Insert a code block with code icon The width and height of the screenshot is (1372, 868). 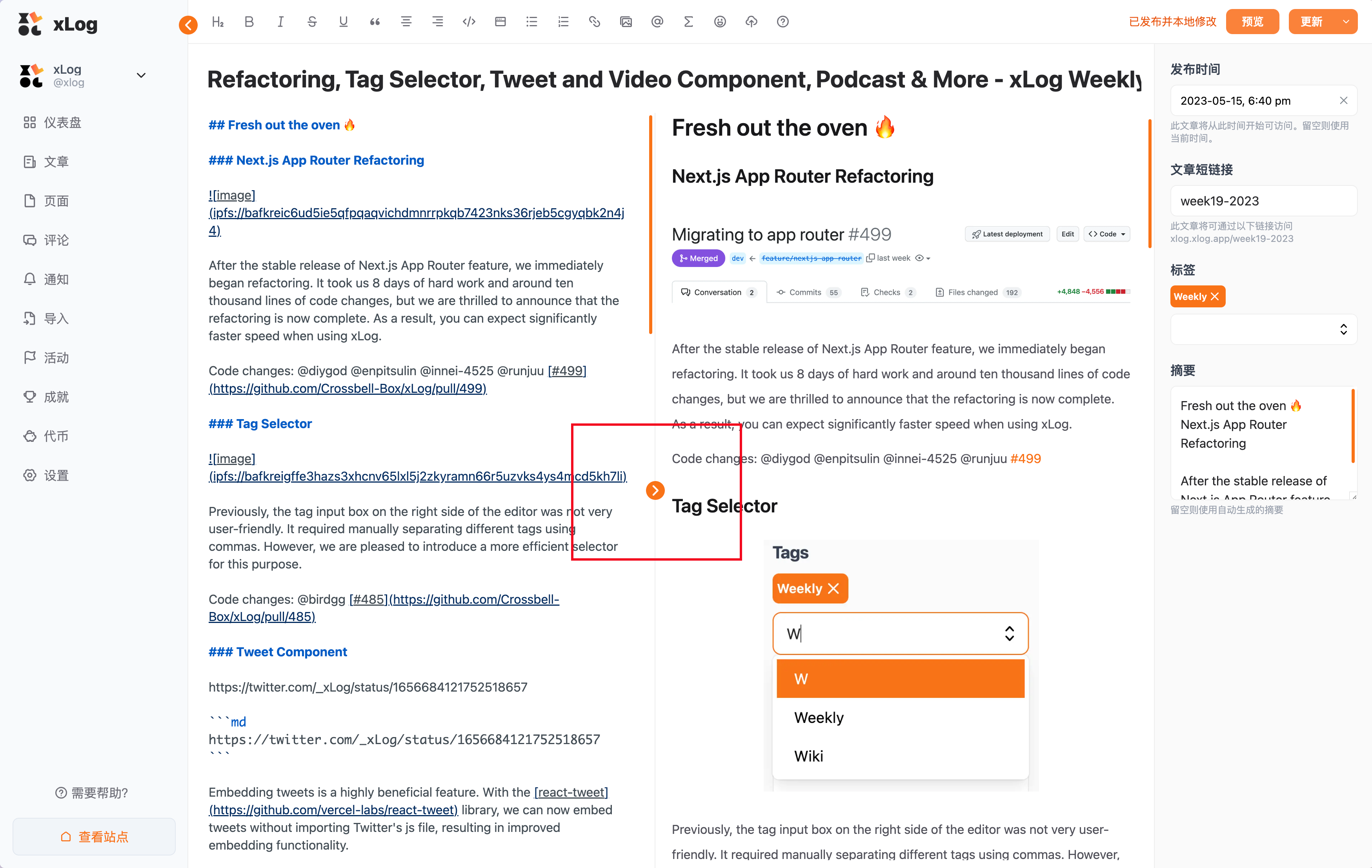pos(469,22)
